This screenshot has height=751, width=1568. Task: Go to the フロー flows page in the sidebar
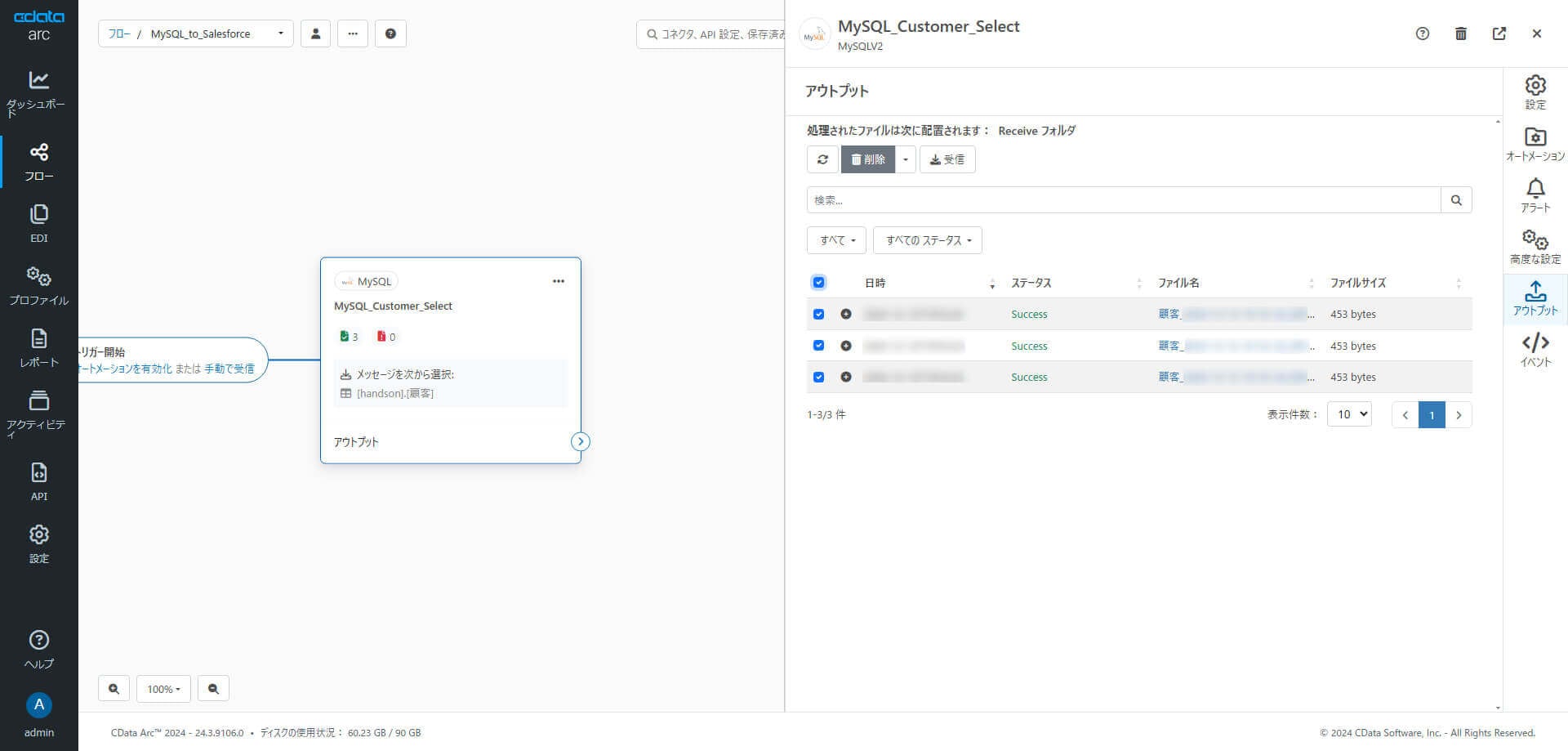38,162
